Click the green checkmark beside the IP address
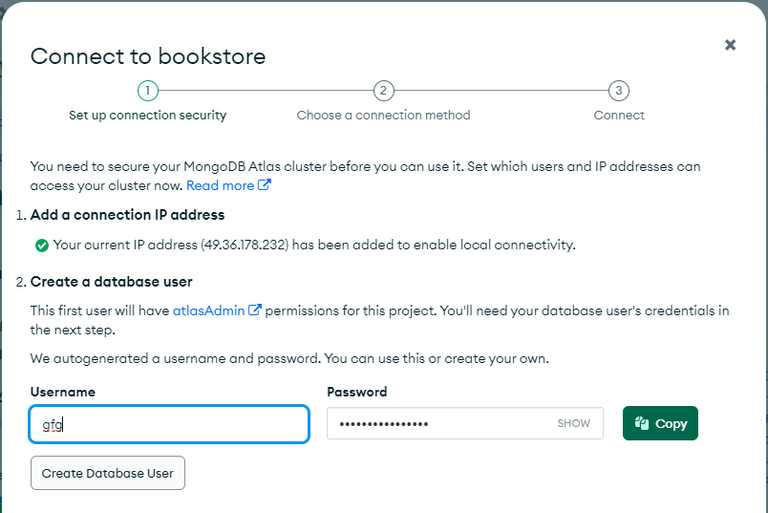This screenshot has height=513, width=768. pos(42,245)
